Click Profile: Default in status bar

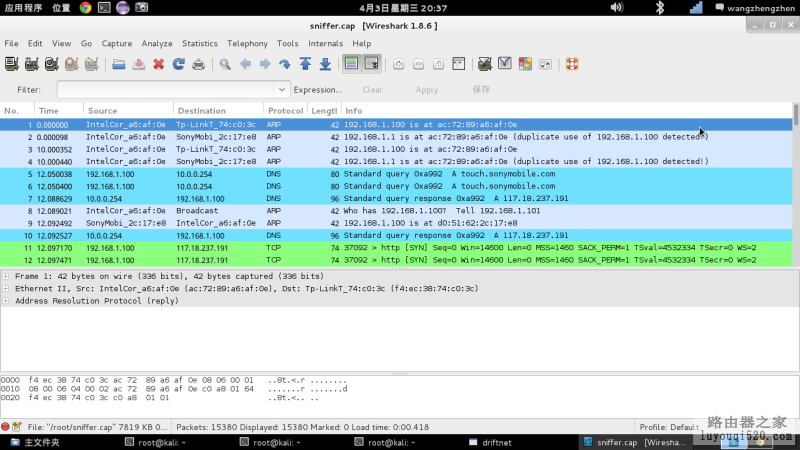coord(669,427)
